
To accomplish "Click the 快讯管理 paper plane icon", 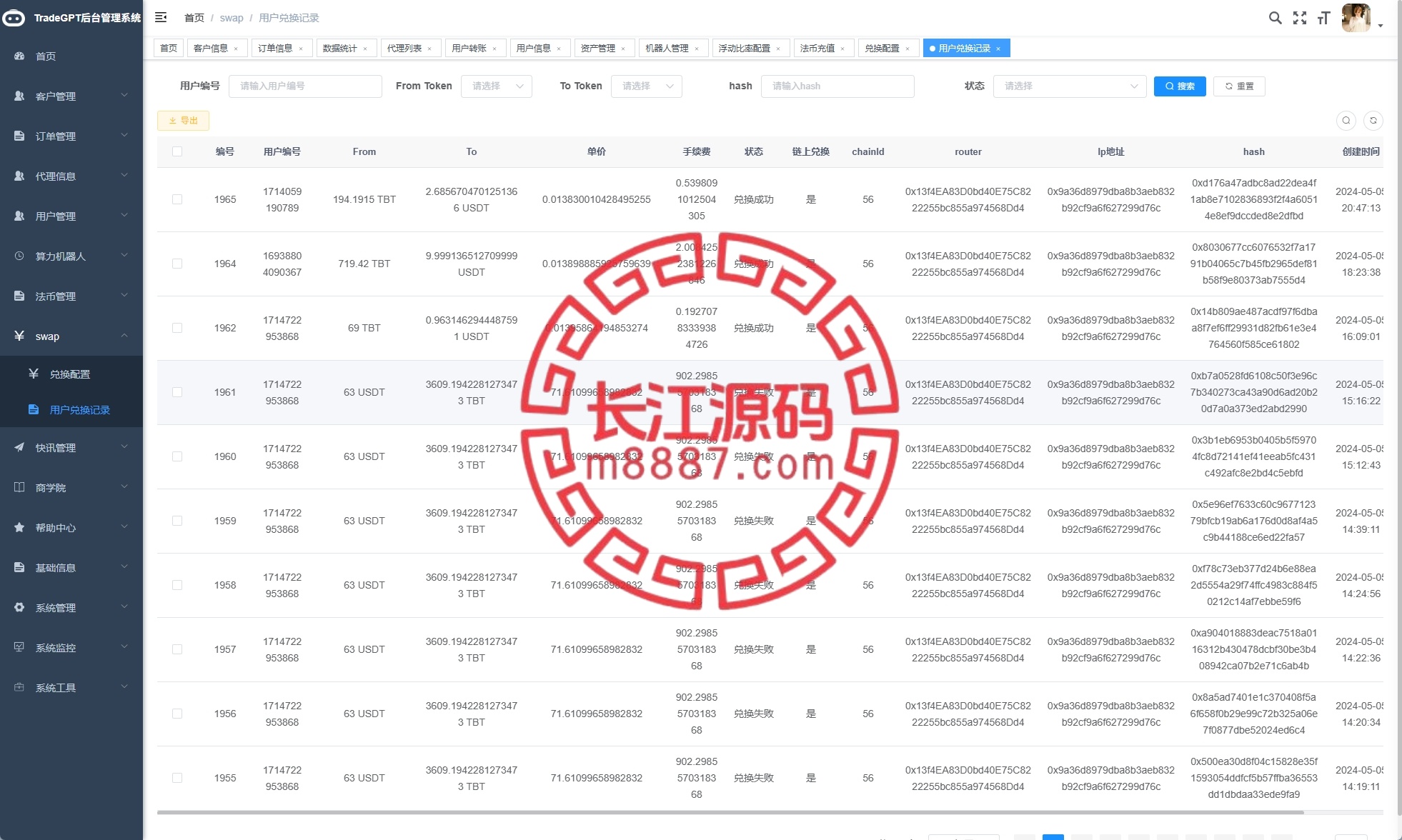I will tap(19, 447).
